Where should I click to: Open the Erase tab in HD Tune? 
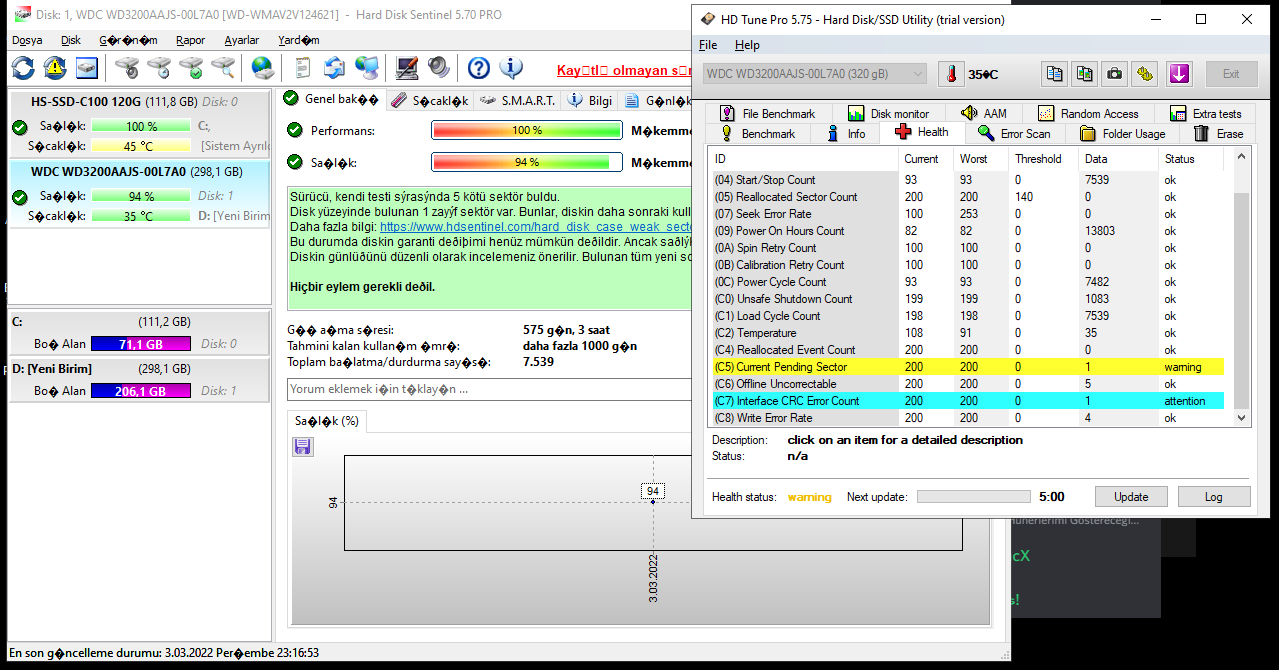(1218, 133)
